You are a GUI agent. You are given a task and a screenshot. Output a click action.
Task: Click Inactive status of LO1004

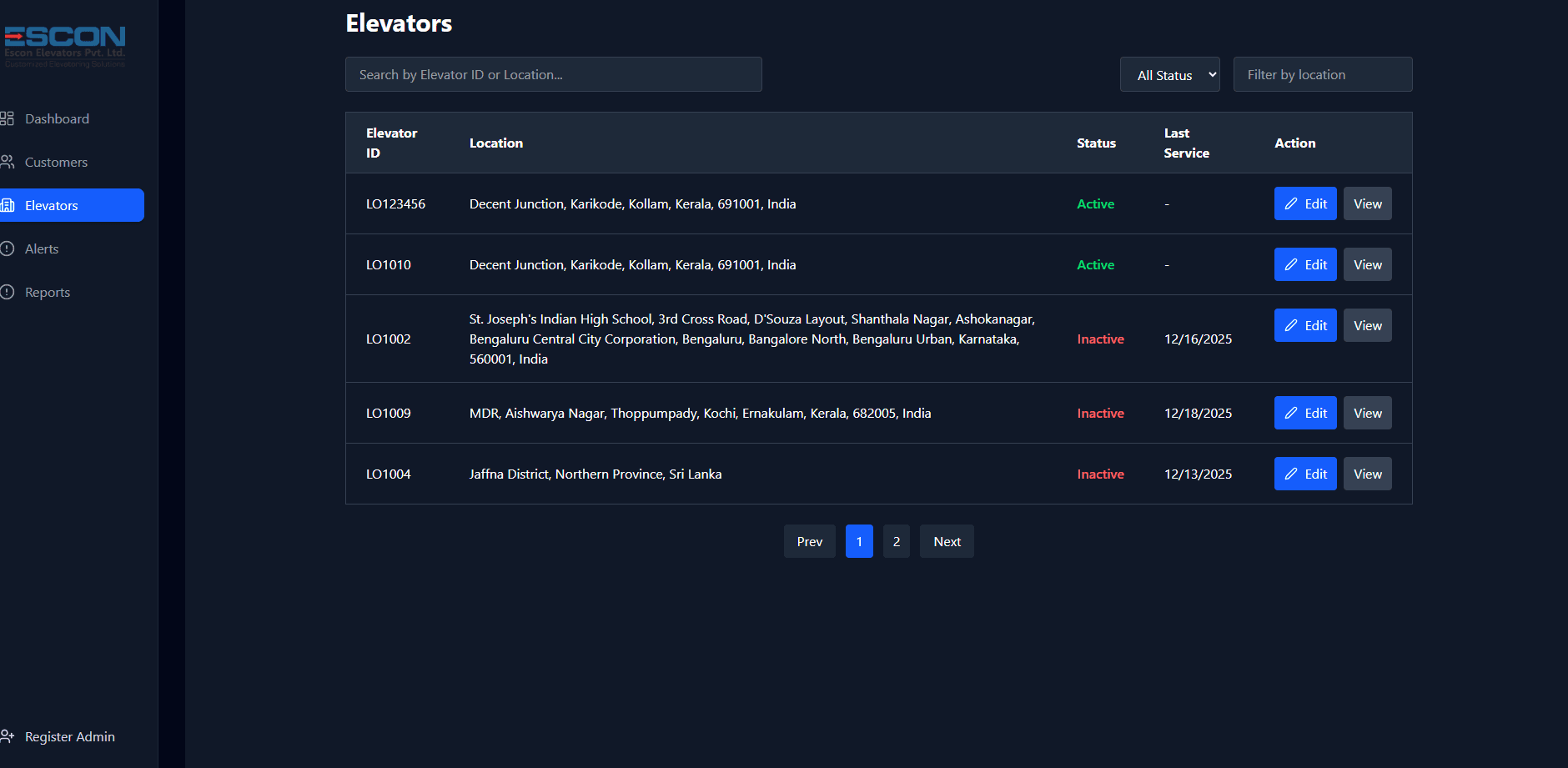coord(1100,474)
